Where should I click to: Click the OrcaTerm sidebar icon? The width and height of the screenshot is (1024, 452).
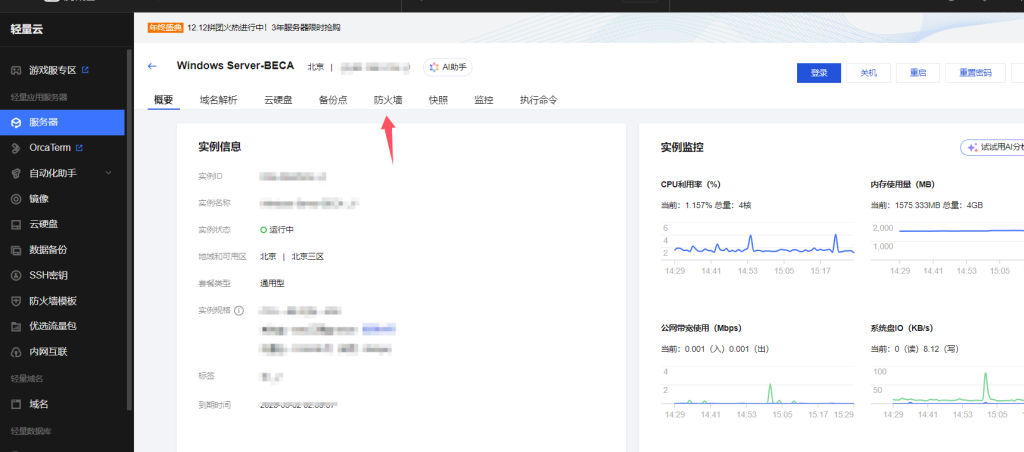pos(16,148)
